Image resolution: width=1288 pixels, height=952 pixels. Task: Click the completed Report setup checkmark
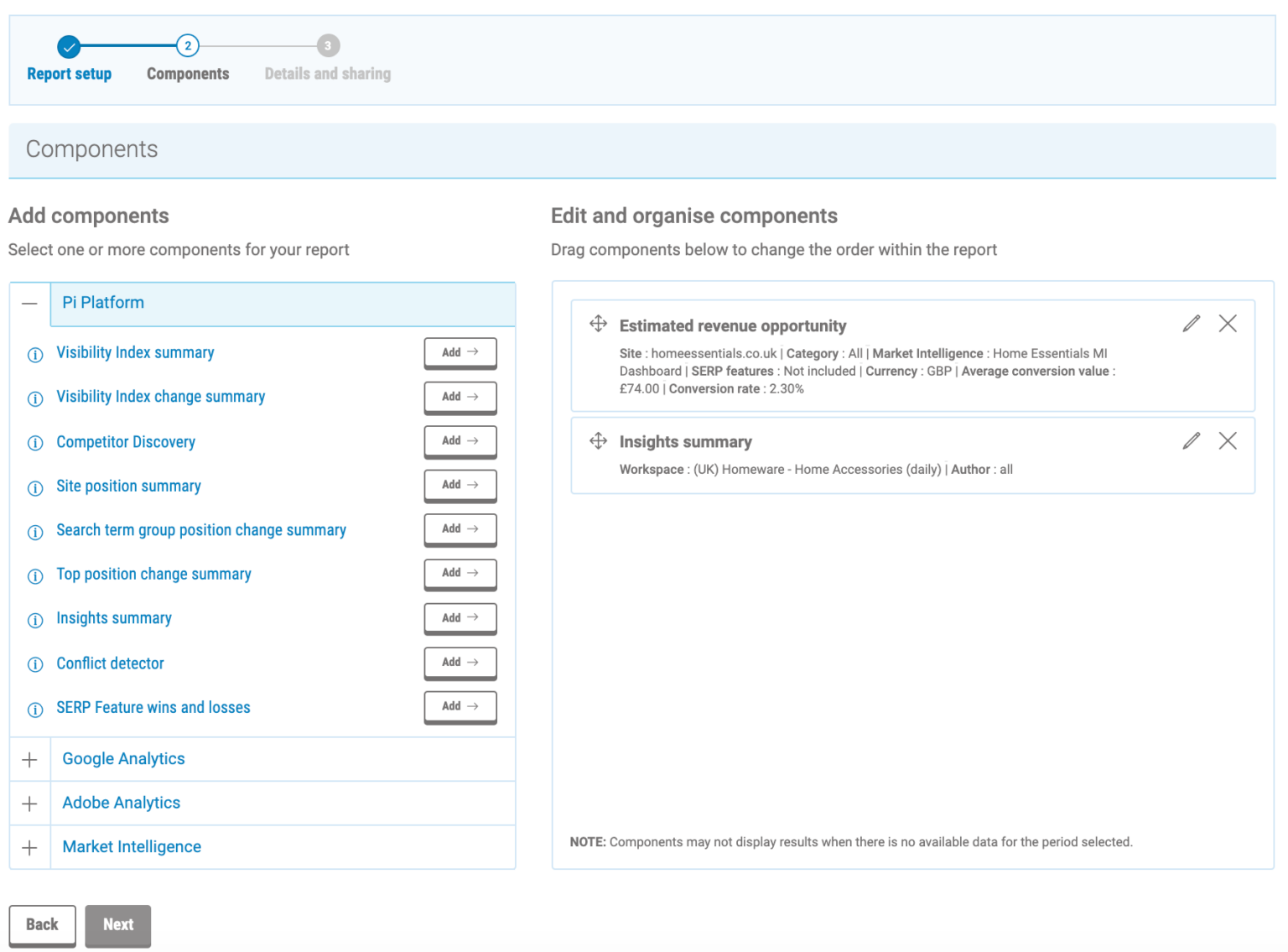[x=69, y=46]
